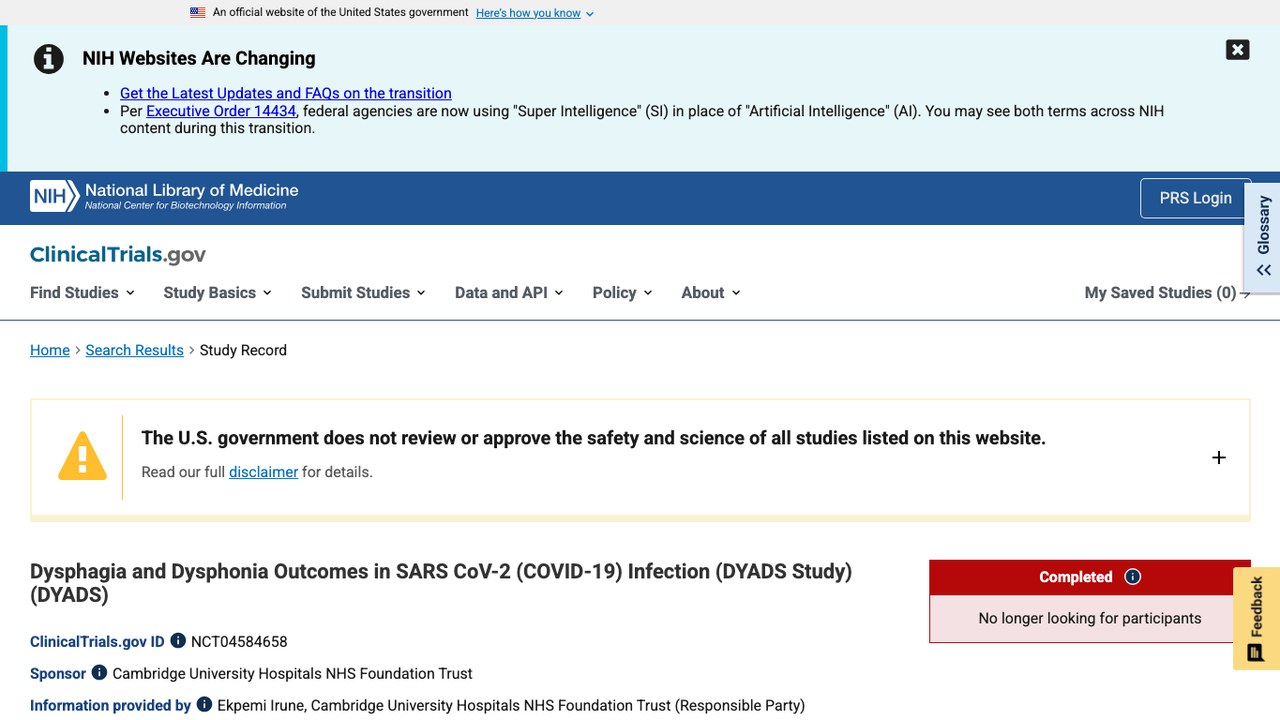
Task: Open the Policy menu
Action: click(622, 293)
